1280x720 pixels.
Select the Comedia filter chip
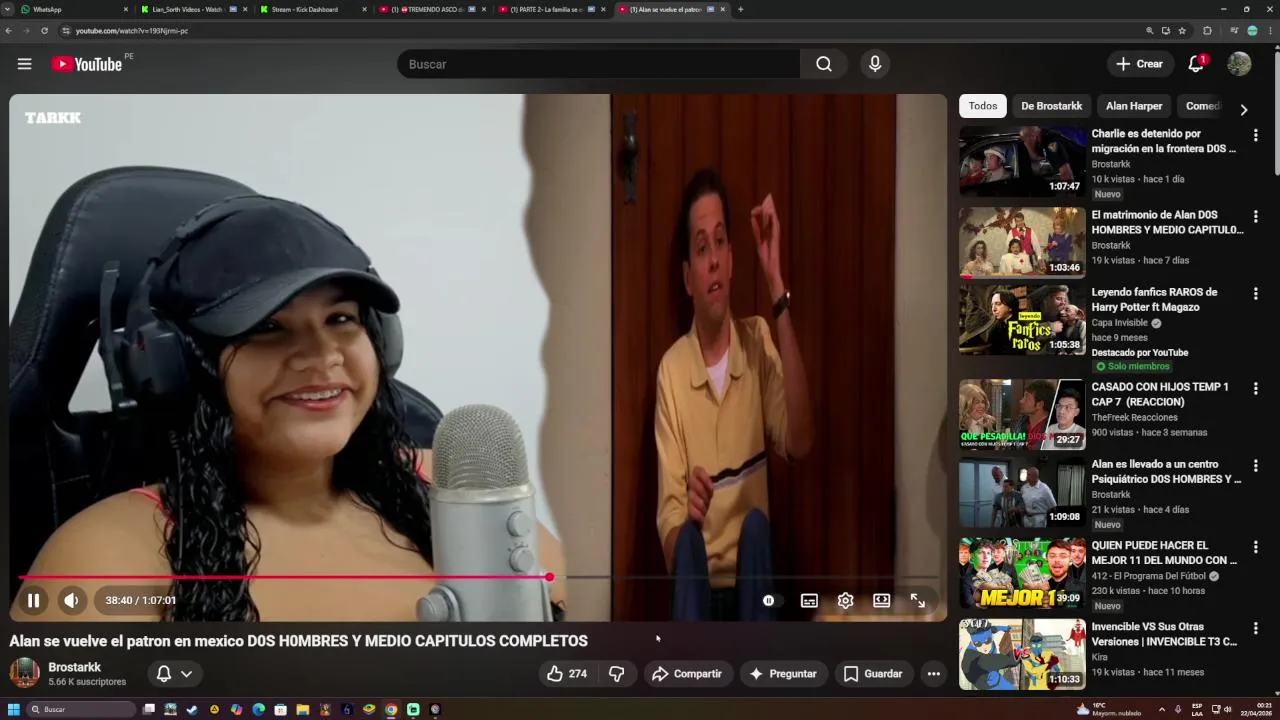click(1203, 106)
